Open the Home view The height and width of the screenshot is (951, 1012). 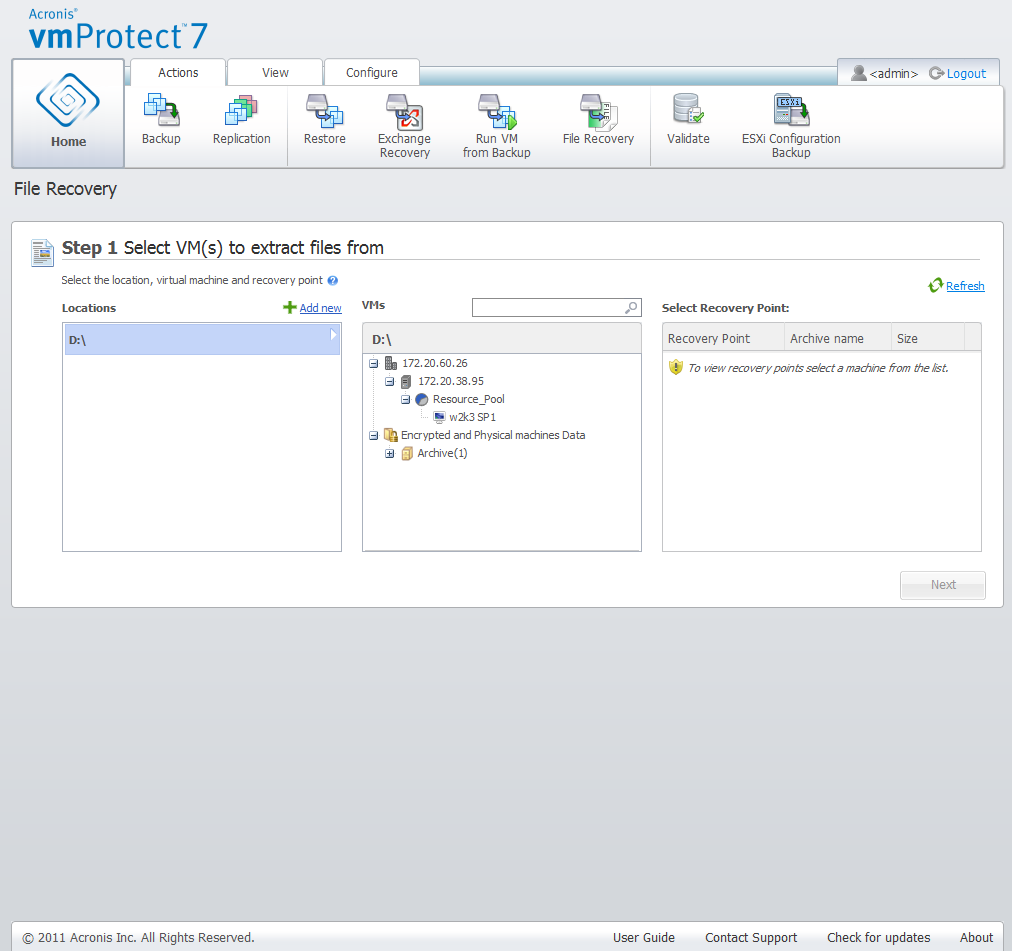[x=68, y=114]
